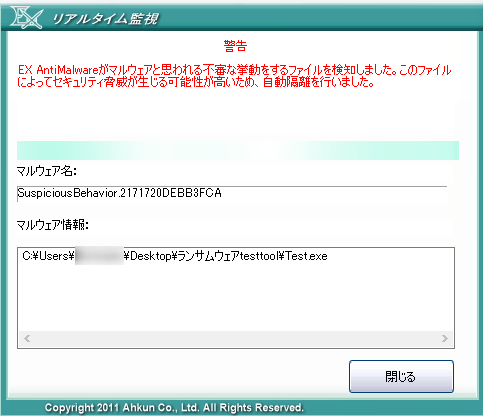Click the left arrow of horizontal scrollbar
This screenshot has width=483, height=416.
27,339
